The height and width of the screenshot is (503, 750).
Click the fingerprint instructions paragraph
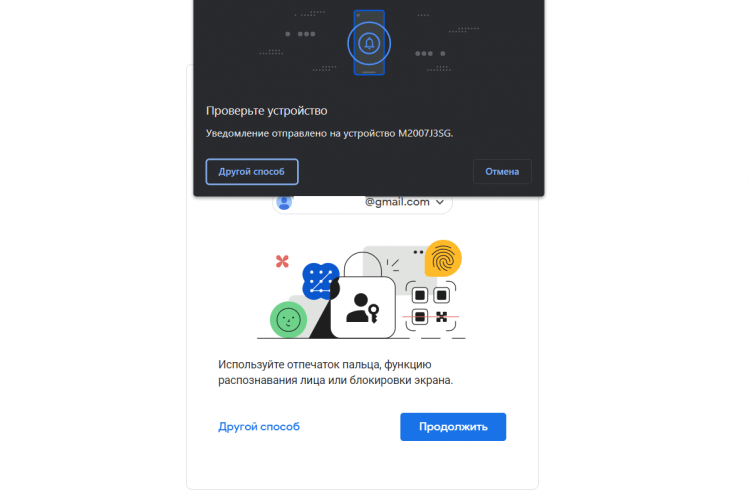coord(335,372)
